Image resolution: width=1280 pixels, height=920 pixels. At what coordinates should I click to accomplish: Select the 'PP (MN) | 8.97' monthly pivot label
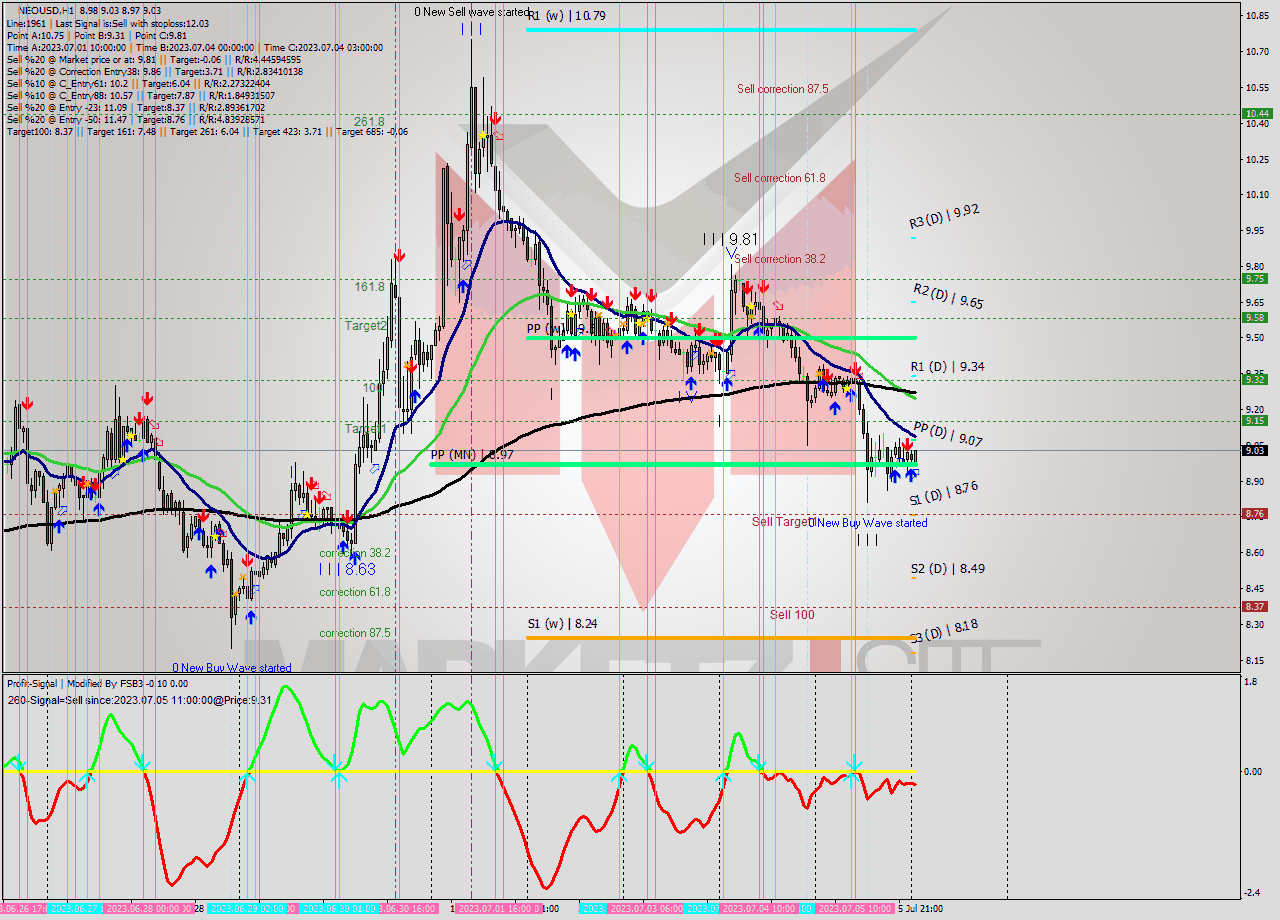coord(472,455)
